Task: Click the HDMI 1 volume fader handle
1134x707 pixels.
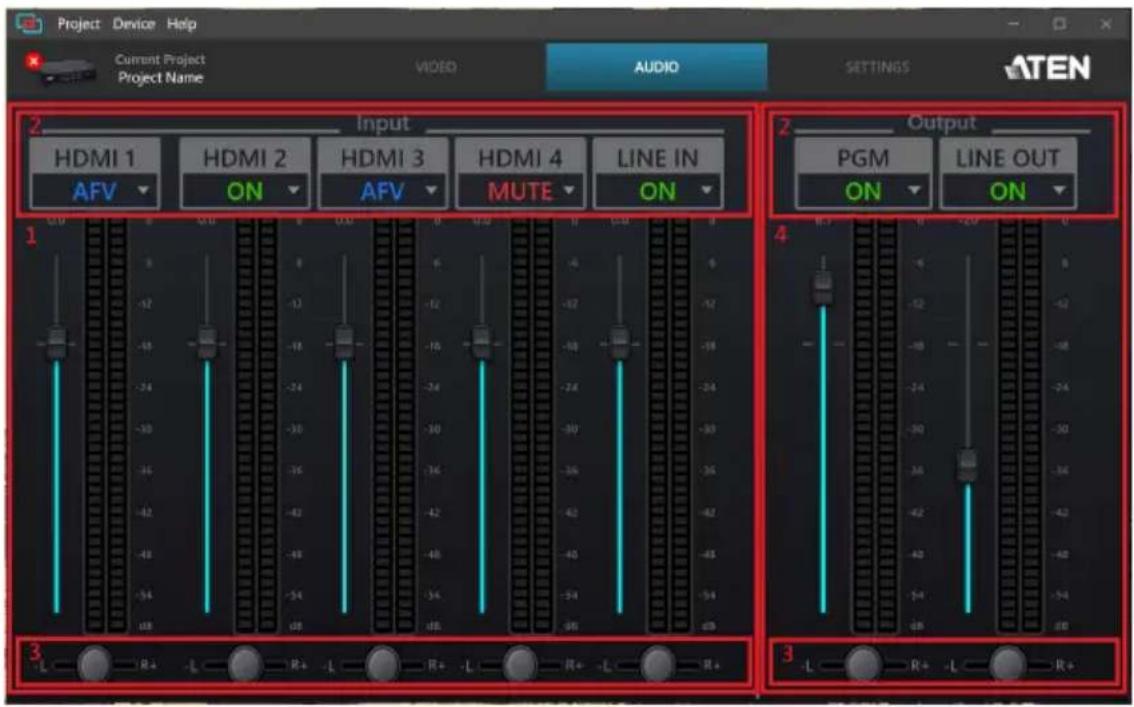Action: [56, 343]
